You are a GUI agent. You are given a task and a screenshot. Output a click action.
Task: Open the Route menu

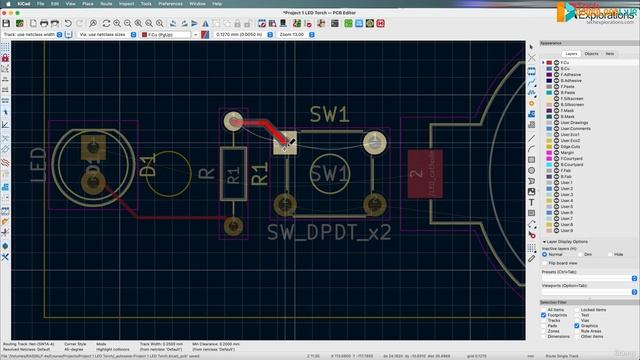click(x=106, y=4)
